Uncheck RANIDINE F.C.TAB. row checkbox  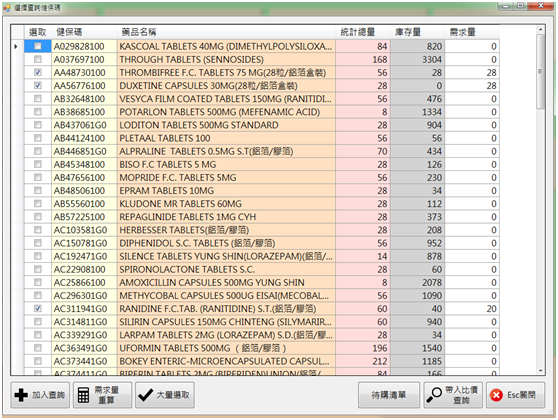point(38,309)
